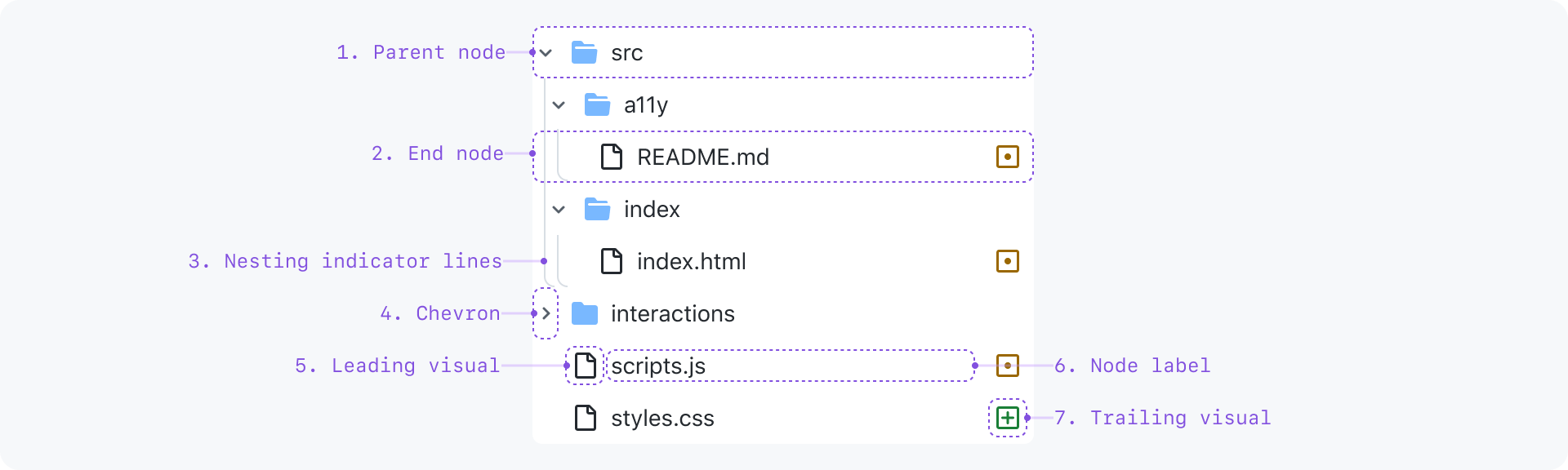Screen dimensions: 1568x470
Task: Collapse the a11y folder chevron
Action: click(x=559, y=105)
